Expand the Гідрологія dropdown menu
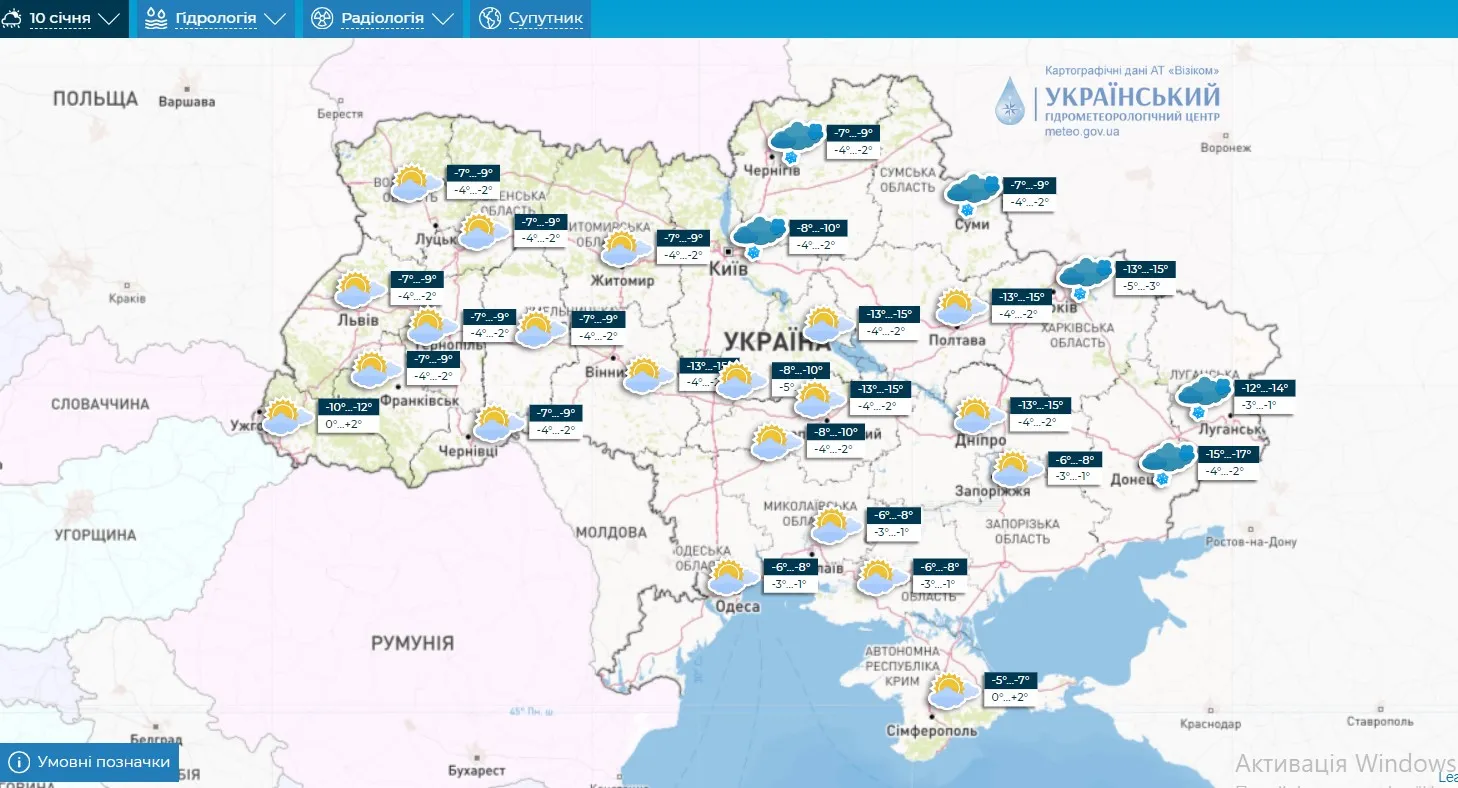Viewport: 1458px width, 788px height. tap(215, 19)
